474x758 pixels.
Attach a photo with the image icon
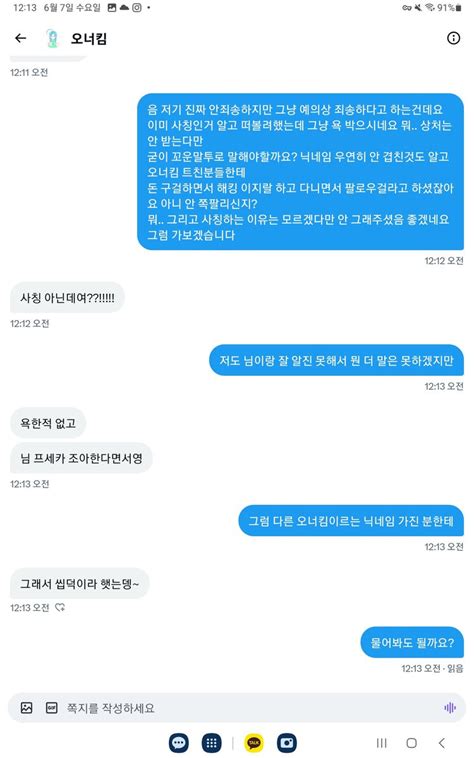(x=27, y=708)
